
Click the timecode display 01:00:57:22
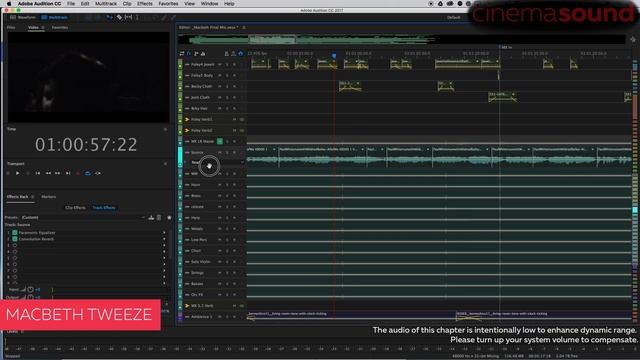(x=86, y=144)
